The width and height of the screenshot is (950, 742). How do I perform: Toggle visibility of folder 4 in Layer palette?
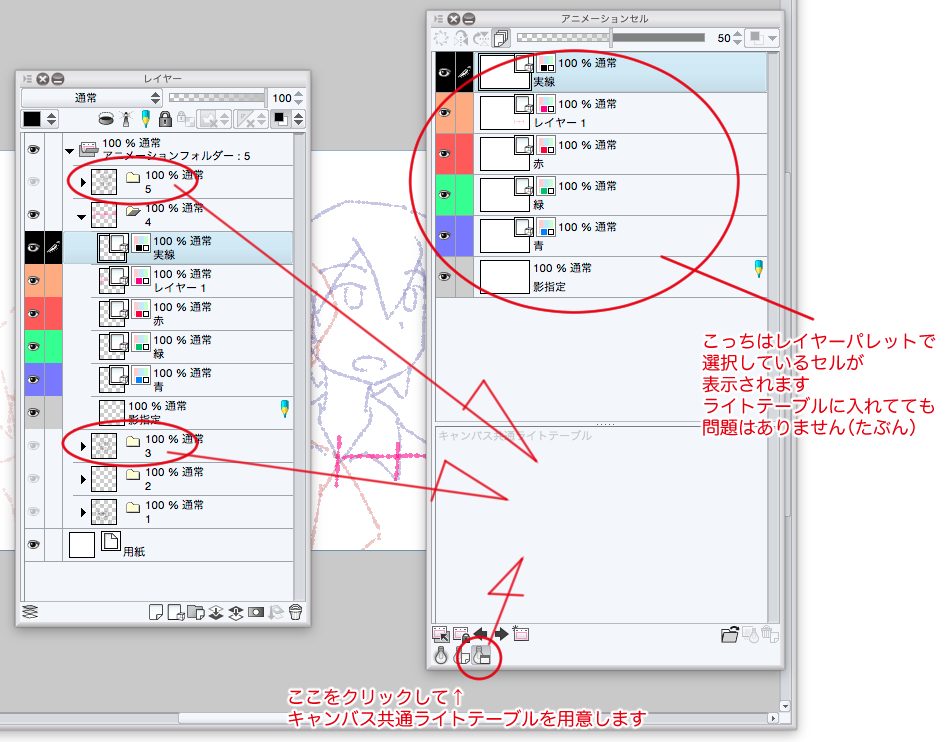[x=34, y=214]
